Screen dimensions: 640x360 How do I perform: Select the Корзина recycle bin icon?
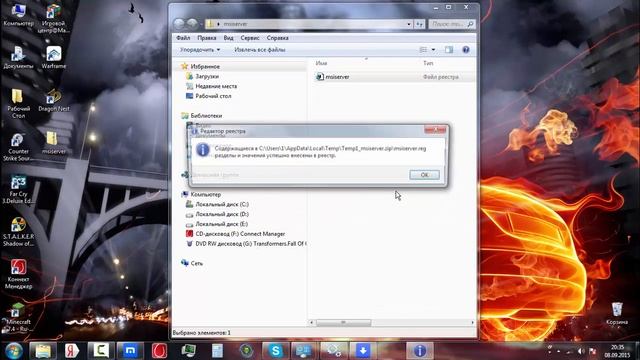617,313
